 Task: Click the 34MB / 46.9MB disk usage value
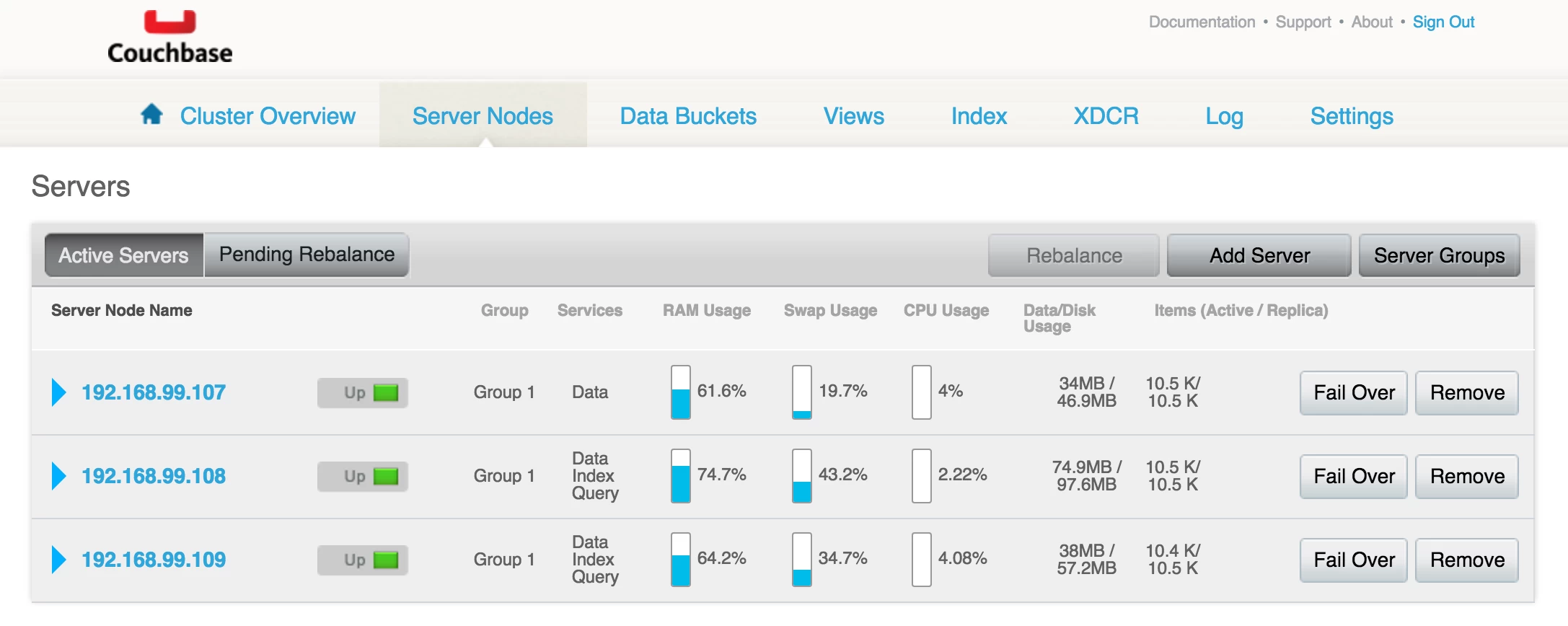click(x=1086, y=392)
